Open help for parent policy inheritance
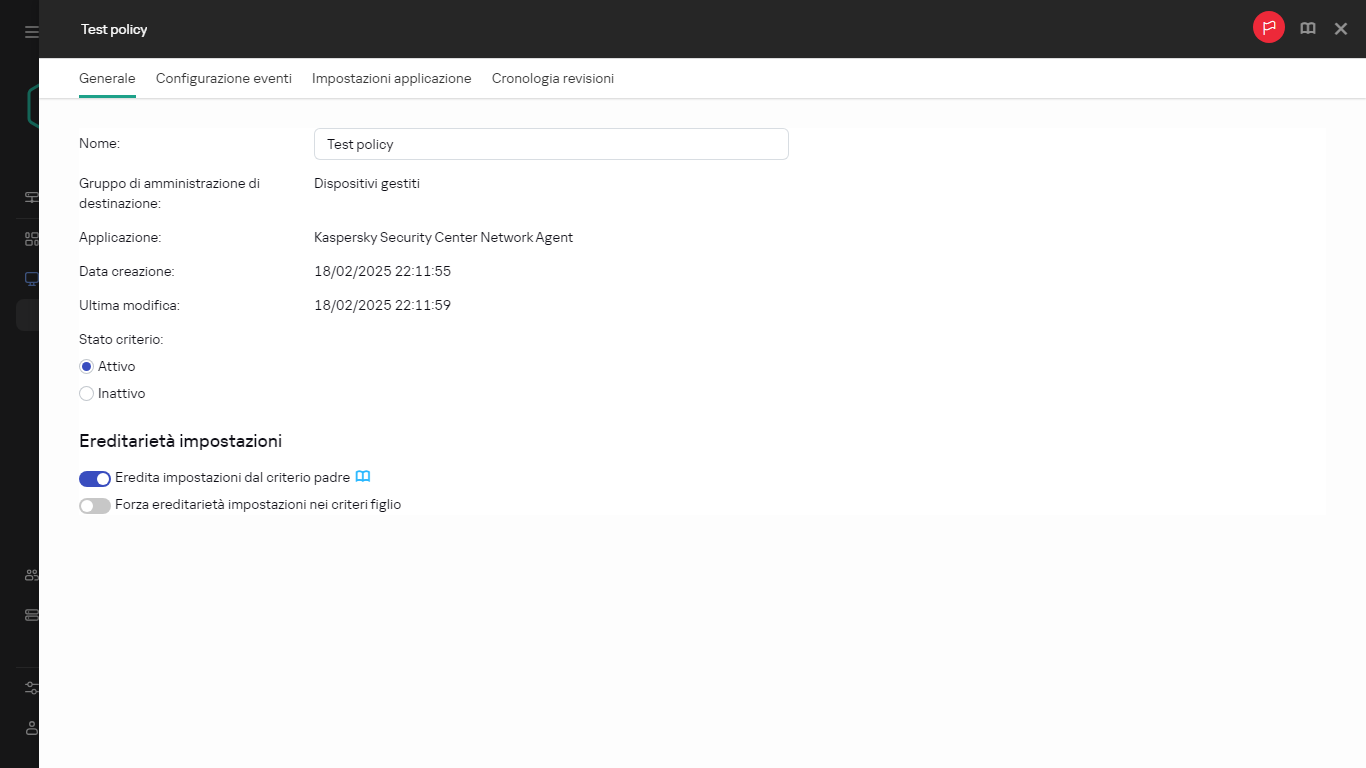 (x=363, y=477)
